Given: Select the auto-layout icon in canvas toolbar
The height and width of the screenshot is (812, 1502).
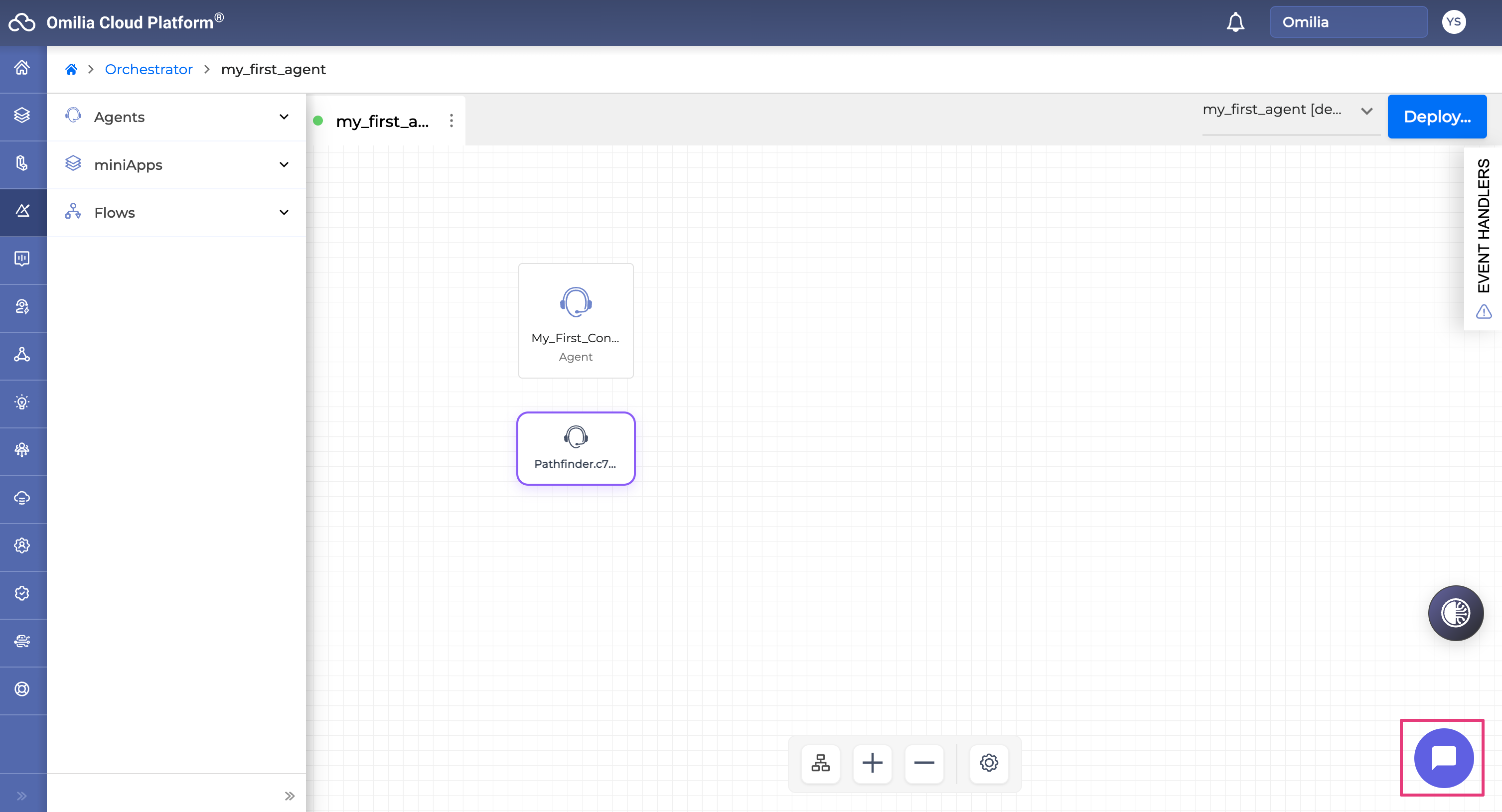Looking at the screenshot, I should 820,763.
